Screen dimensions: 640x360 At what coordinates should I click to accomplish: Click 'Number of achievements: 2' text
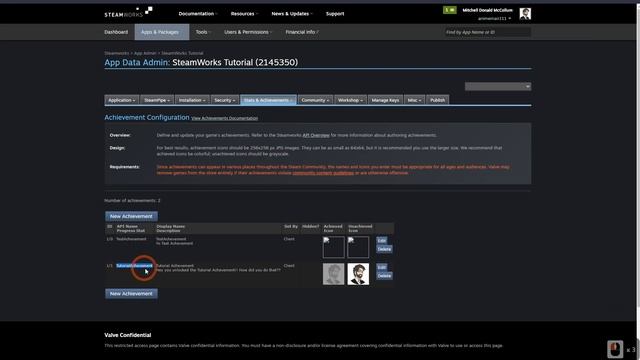pos(132,200)
